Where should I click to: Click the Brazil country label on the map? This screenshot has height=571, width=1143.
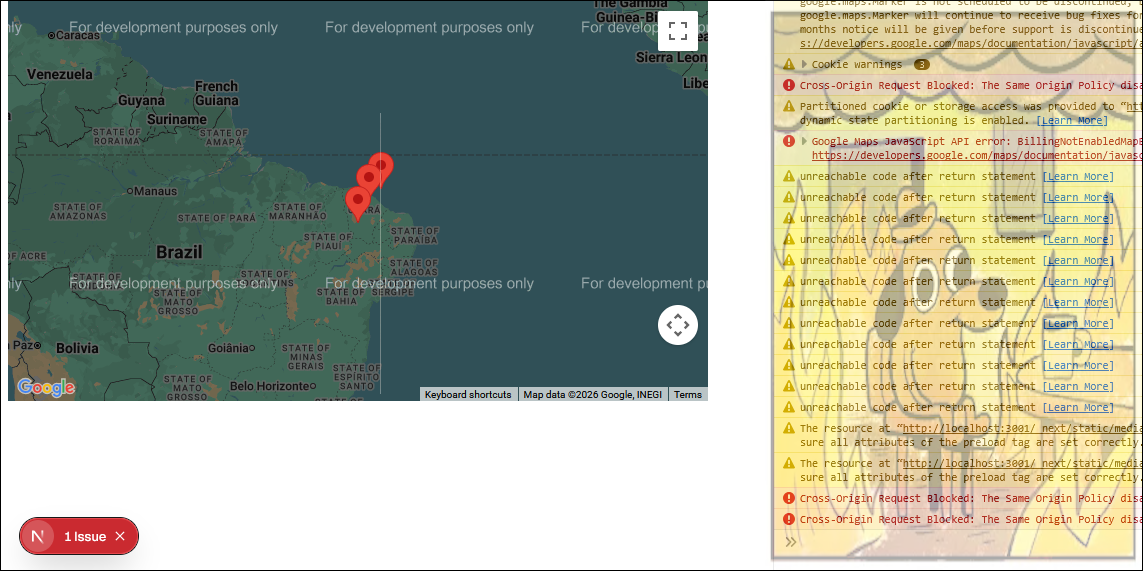coord(179,252)
